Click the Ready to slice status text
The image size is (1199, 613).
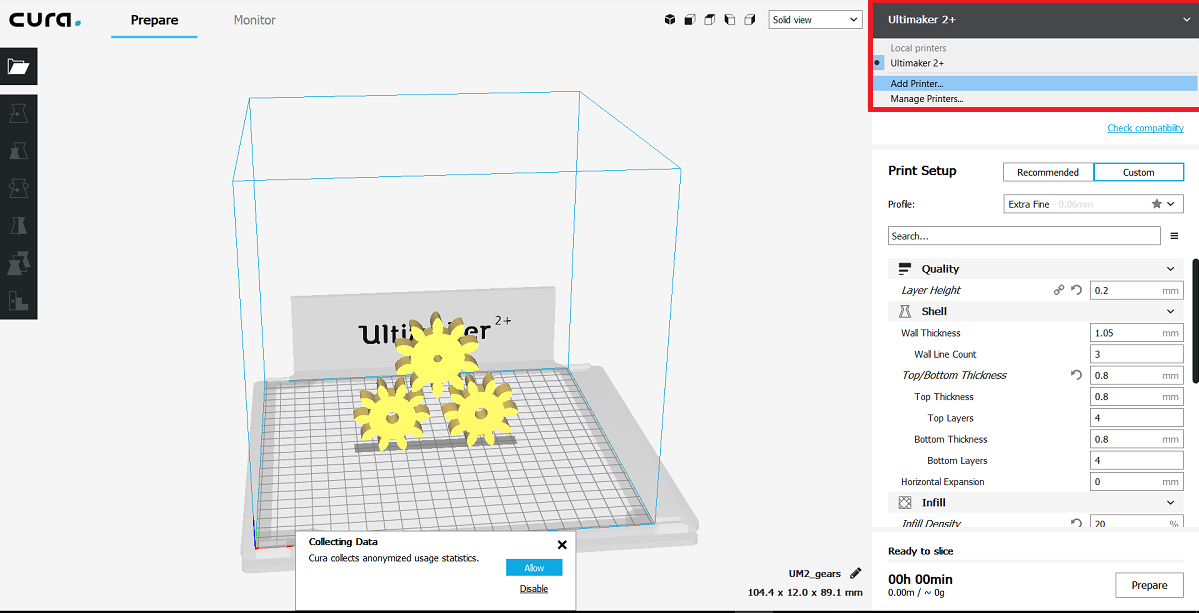tap(921, 551)
